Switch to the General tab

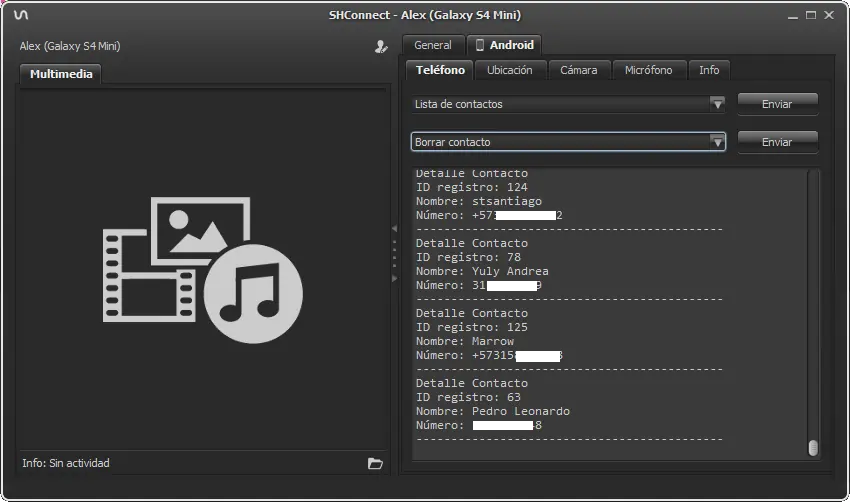pyautogui.click(x=433, y=45)
